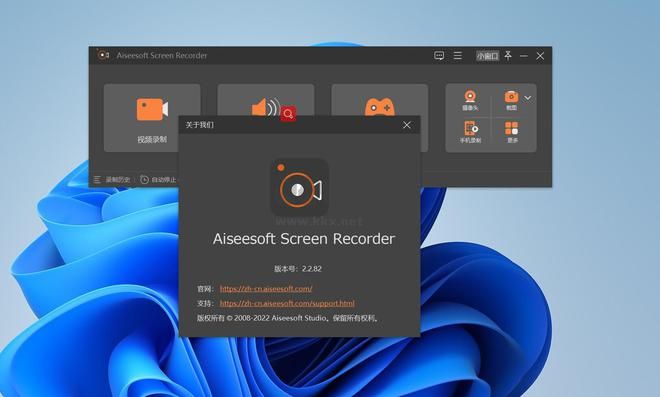The image size is (660, 397).
Task: Open the More (更多) tools grid
Action: (512, 132)
